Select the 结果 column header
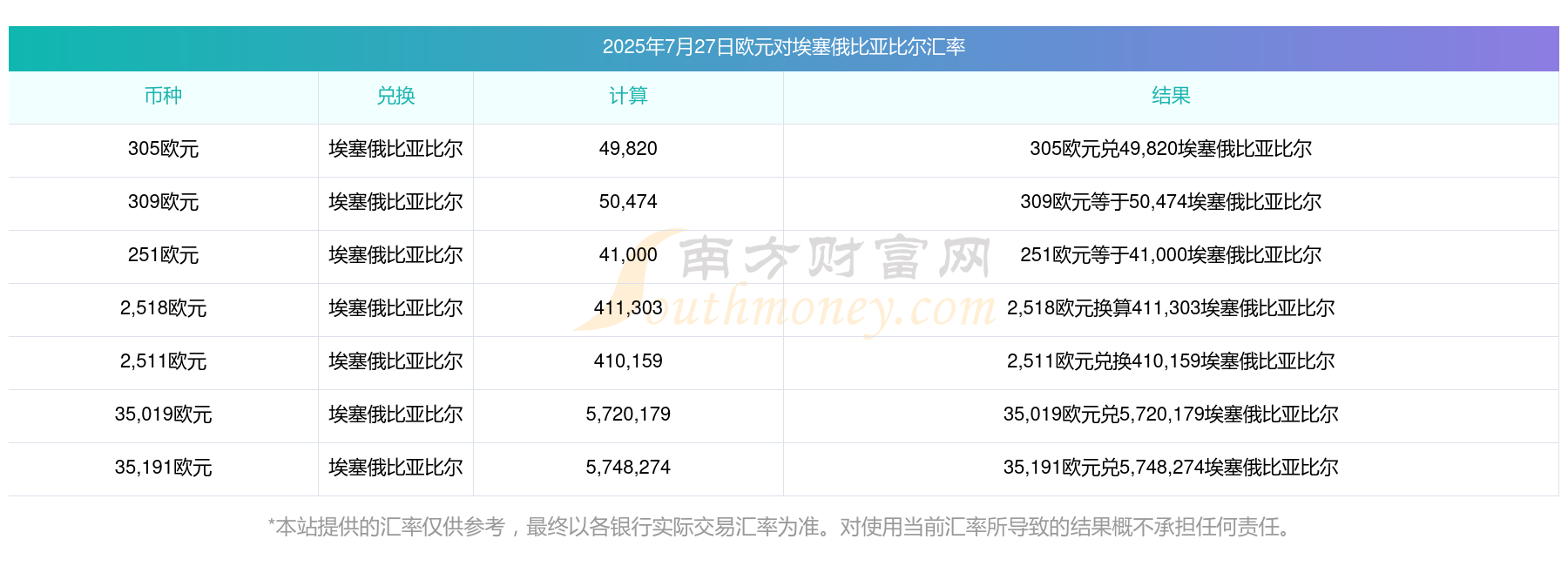1568x566 pixels. (x=1171, y=96)
